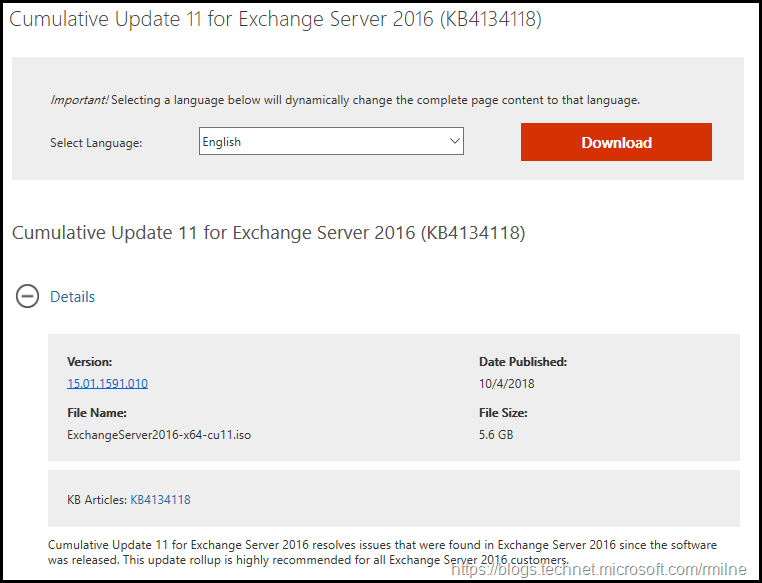The image size is (762, 583).
Task: Click the second Cumulative Update 11 heading
Action: pyautogui.click(x=268, y=233)
